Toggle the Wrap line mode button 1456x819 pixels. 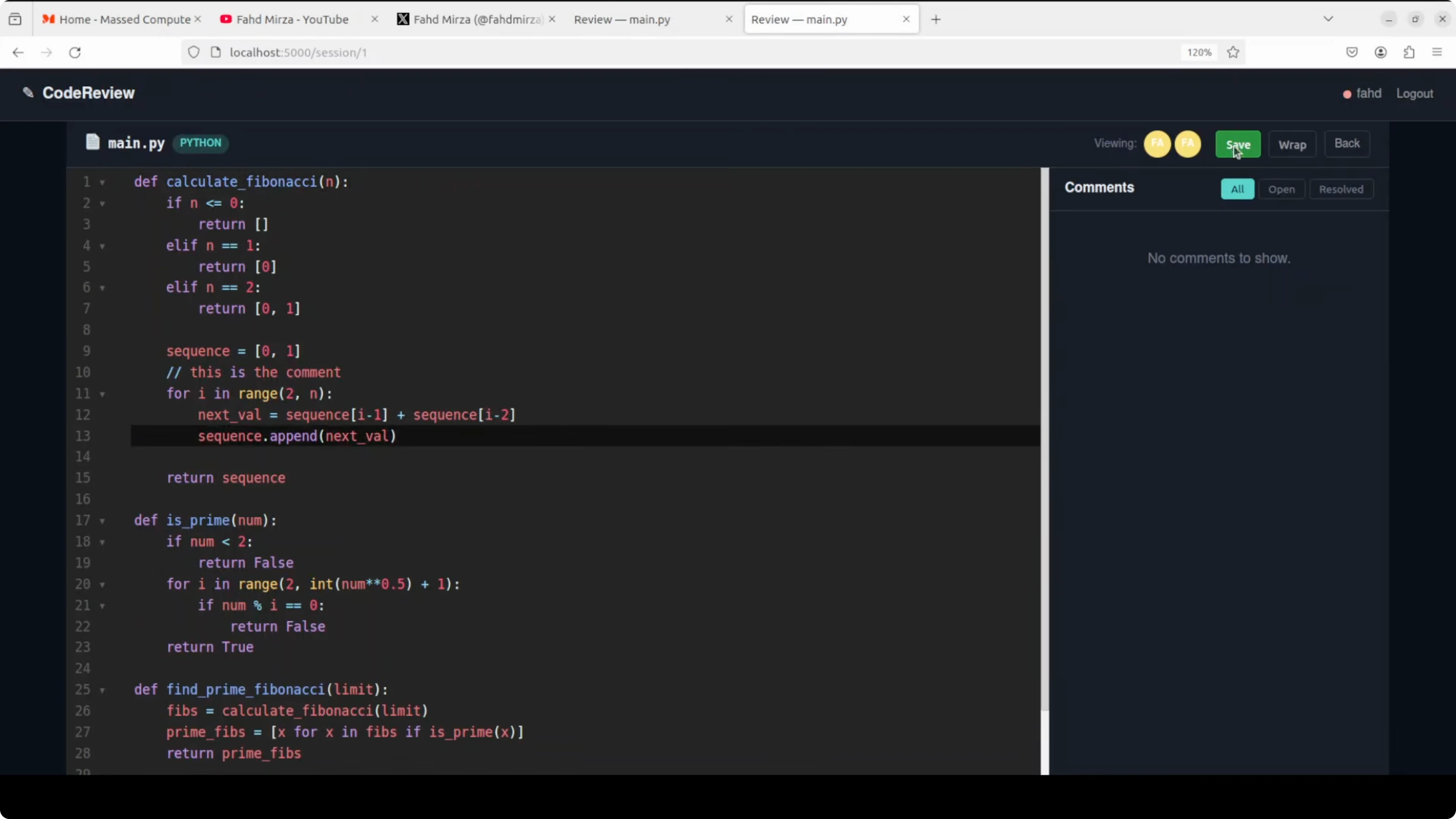coord(1292,145)
